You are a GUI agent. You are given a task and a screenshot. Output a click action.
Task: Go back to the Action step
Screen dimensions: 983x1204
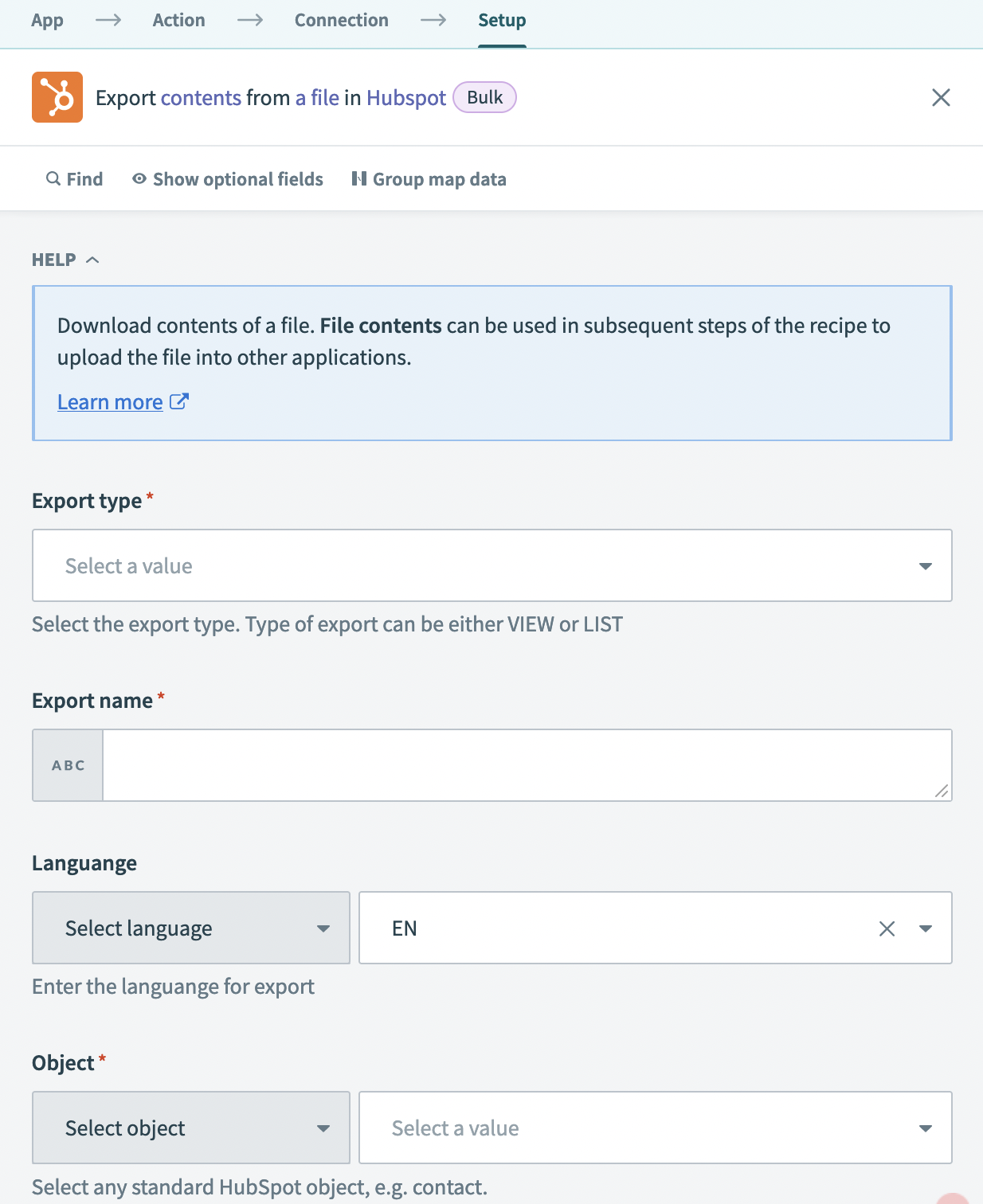pyautogui.click(x=178, y=20)
